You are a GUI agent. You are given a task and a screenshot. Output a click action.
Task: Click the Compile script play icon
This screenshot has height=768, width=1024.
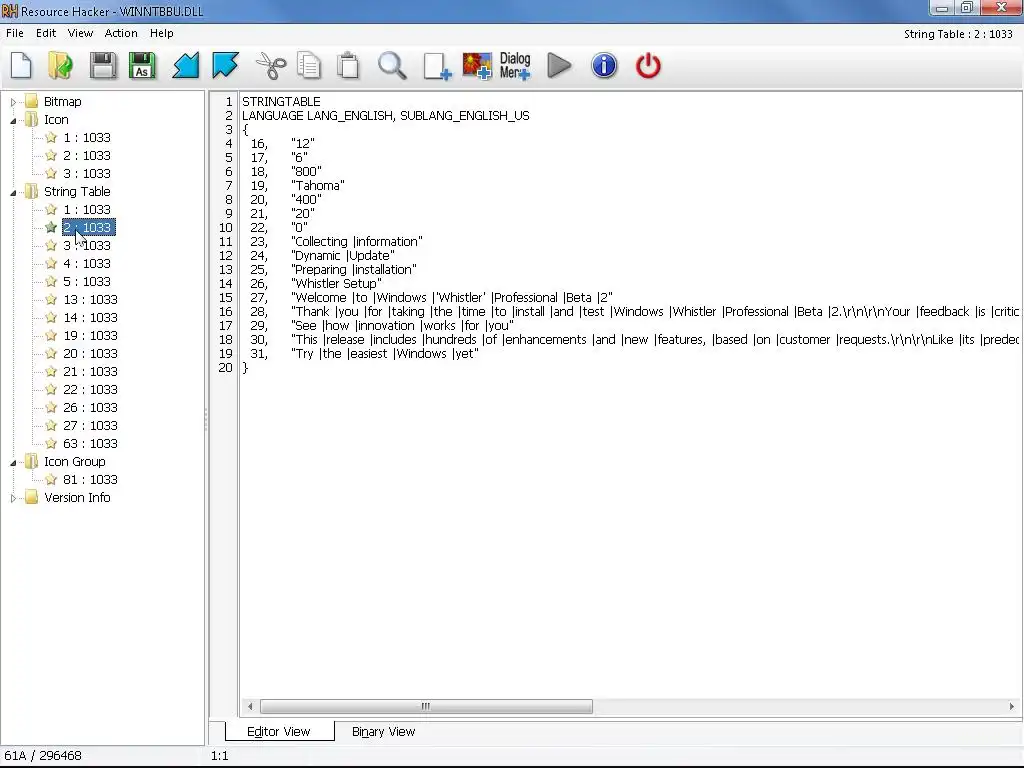tap(559, 66)
